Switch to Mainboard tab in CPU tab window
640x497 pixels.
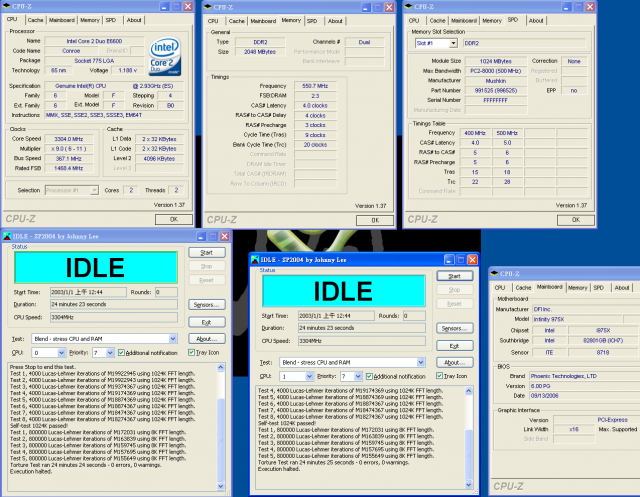click(62, 20)
